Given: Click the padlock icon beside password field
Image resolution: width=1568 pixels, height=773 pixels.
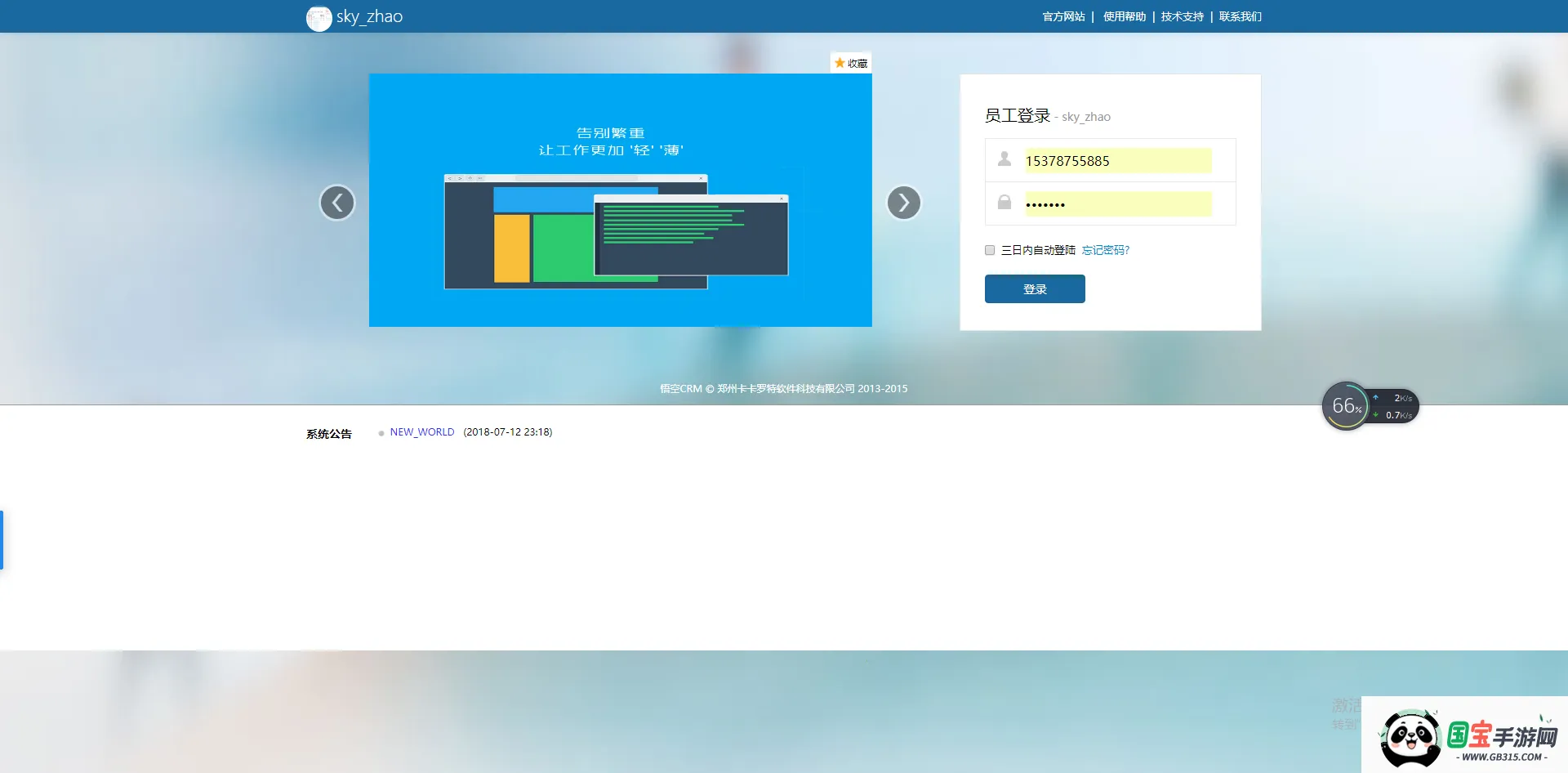Looking at the screenshot, I should tap(1004, 203).
